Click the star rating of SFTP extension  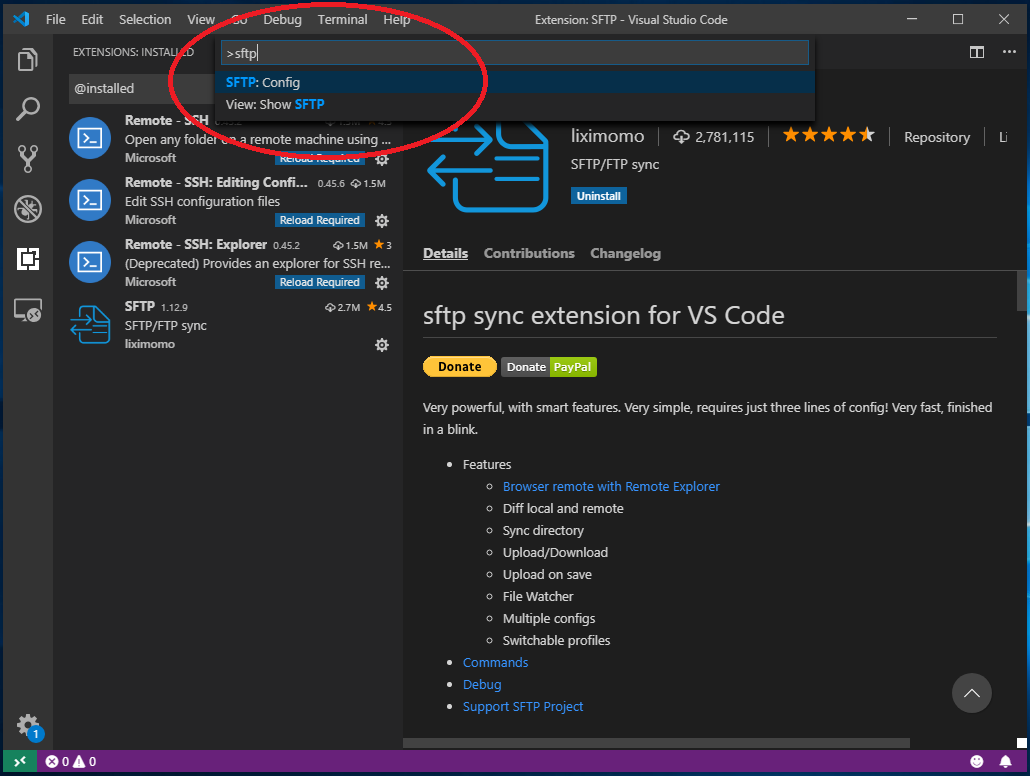coord(829,135)
